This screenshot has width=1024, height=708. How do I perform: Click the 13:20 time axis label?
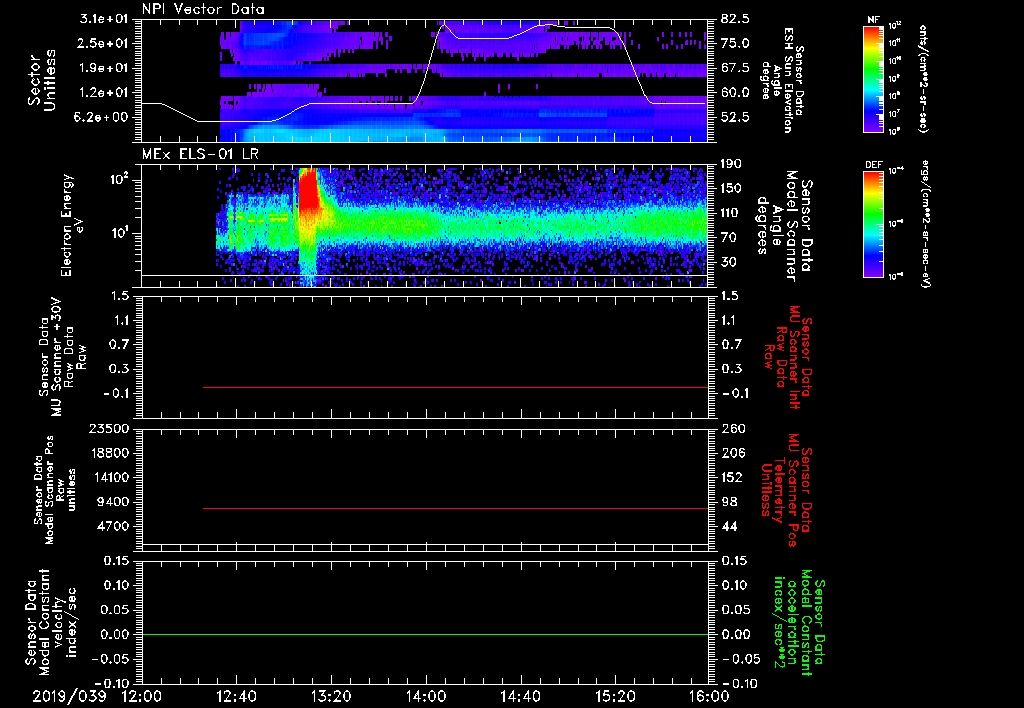point(331,696)
